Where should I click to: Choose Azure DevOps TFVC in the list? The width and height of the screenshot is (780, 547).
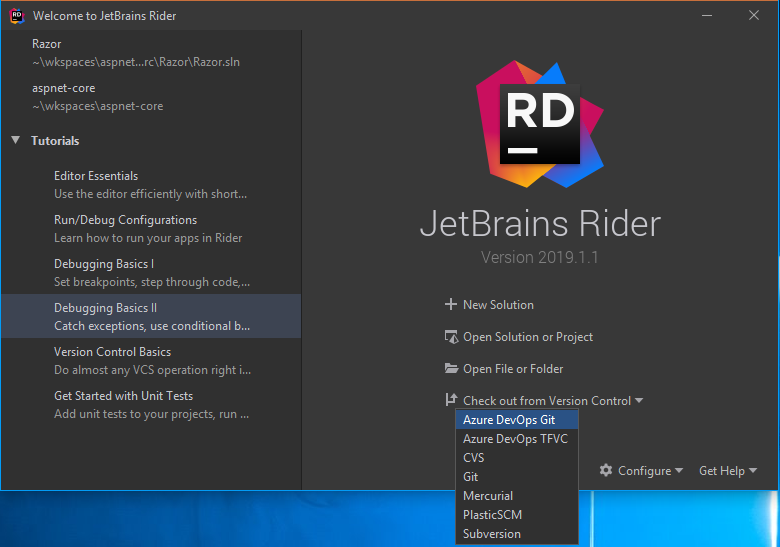pos(517,439)
